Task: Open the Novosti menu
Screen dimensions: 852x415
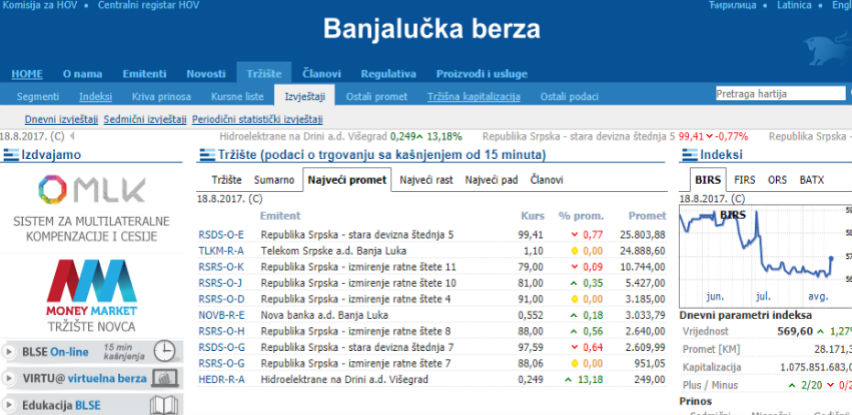Action: point(206,74)
